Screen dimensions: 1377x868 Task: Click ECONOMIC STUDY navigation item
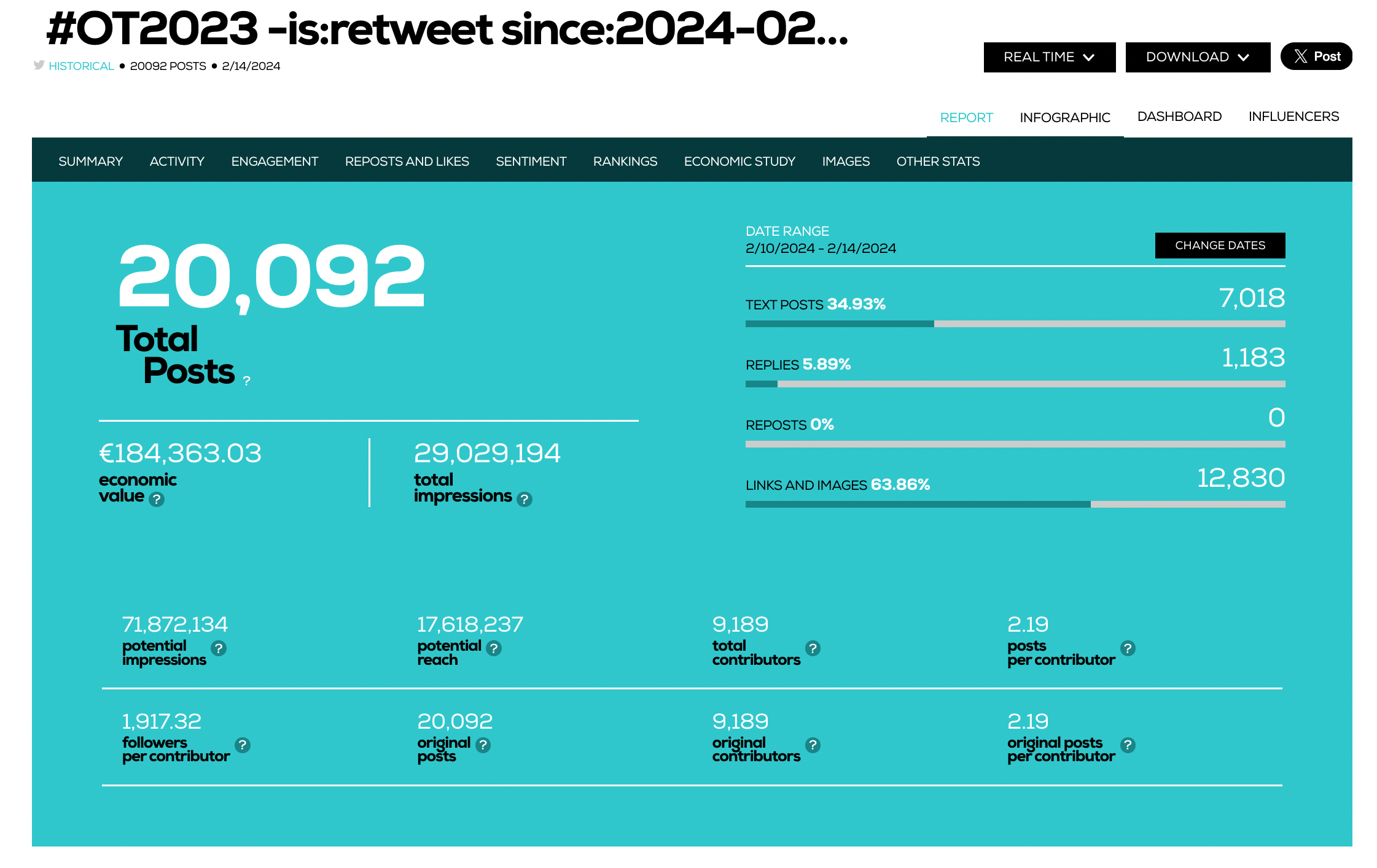coord(740,161)
